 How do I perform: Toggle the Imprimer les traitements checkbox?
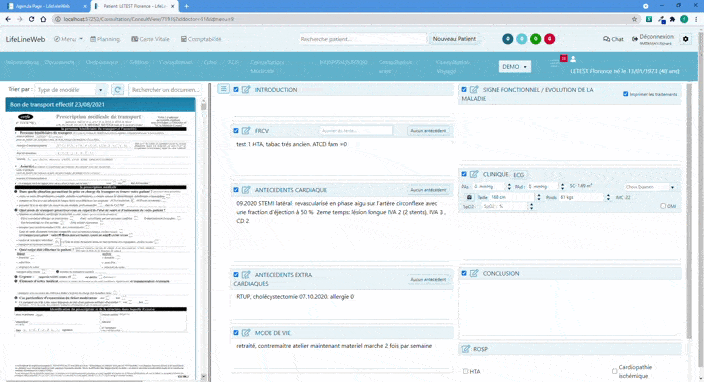coord(625,94)
